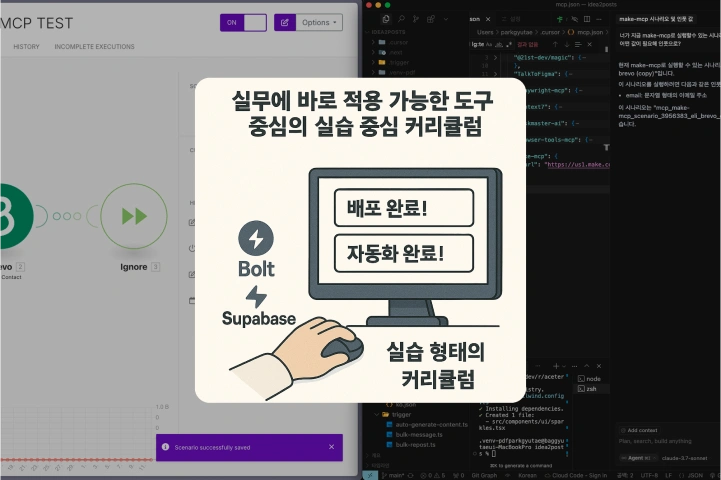Open terminal panel more actions ellipsis
This screenshot has width=721, height=480.
tap(574, 366)
